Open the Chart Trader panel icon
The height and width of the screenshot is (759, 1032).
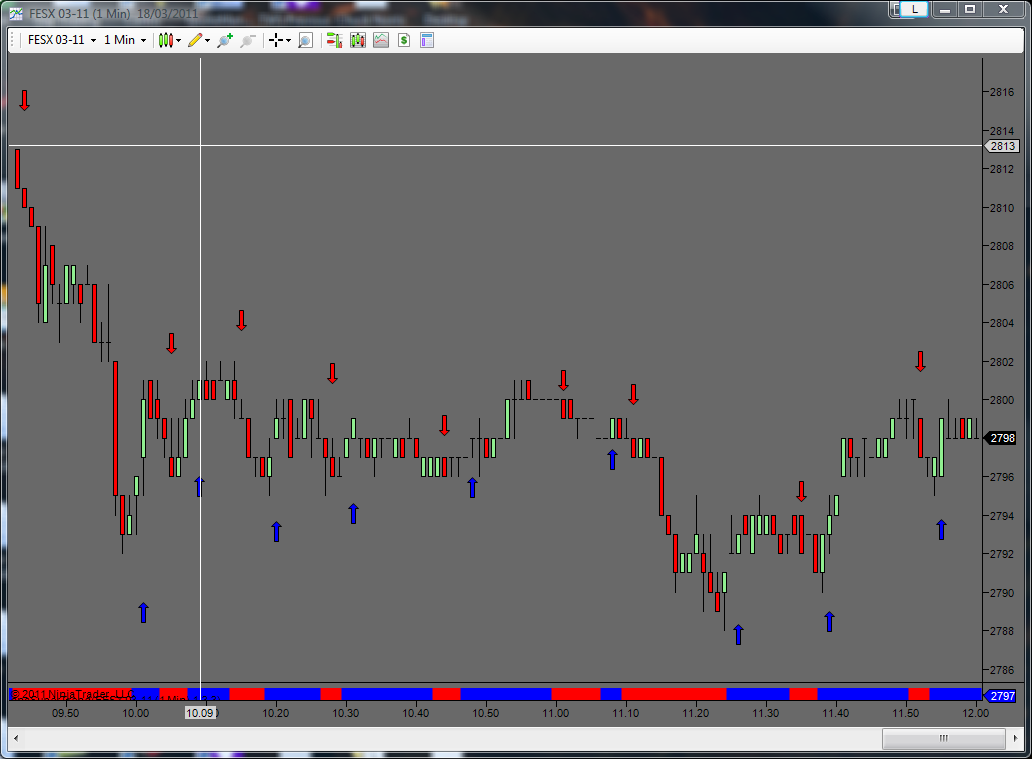coord(334,40)
